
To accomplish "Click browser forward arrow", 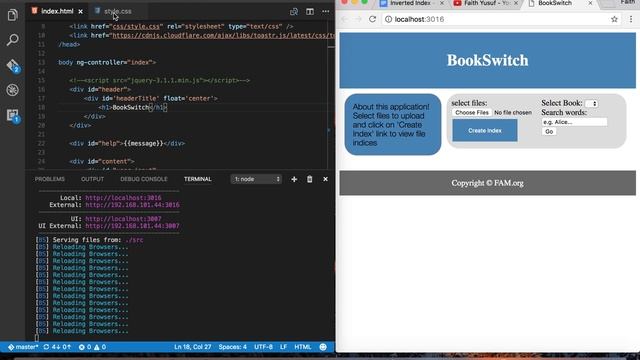I will pos(358,19).
